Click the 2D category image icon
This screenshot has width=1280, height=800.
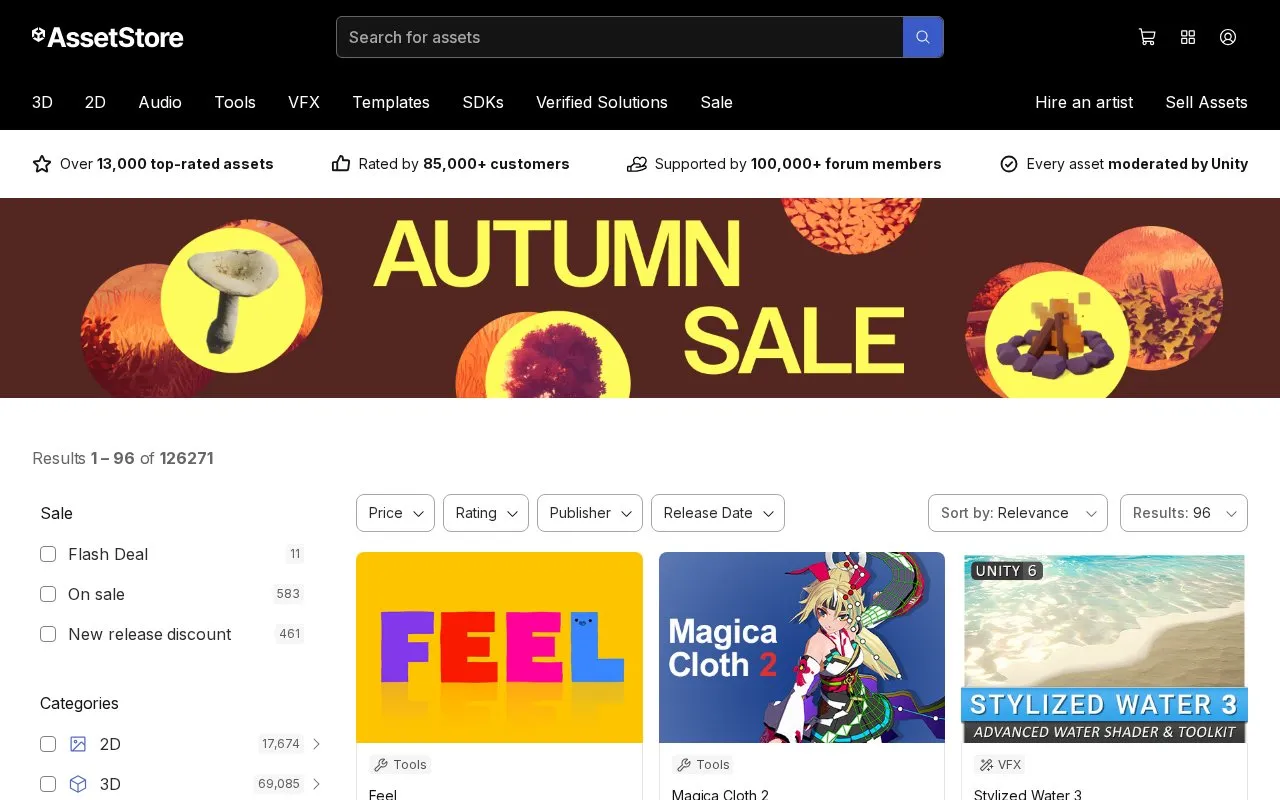click(x=78, y=744)
